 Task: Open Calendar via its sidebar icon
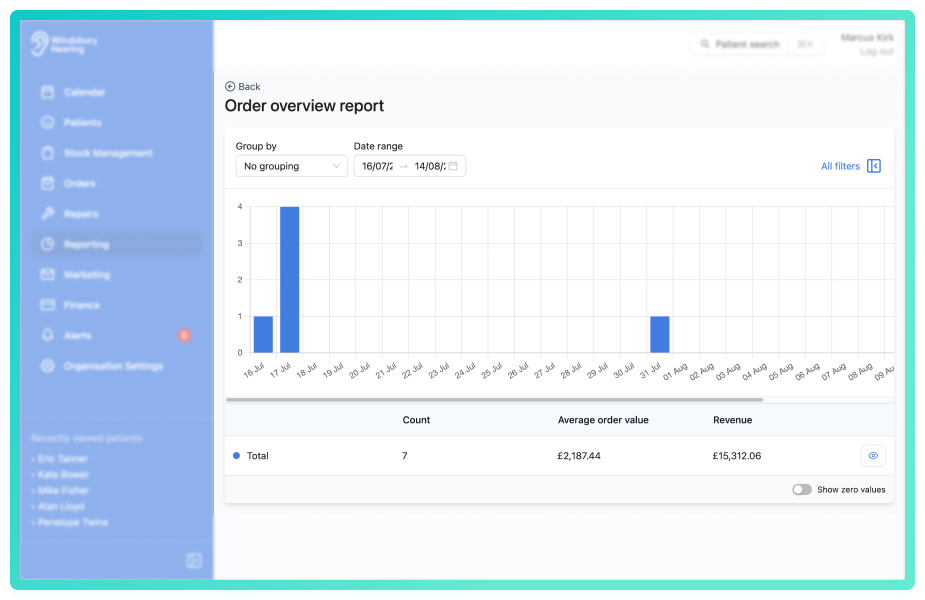pos(48,92)
